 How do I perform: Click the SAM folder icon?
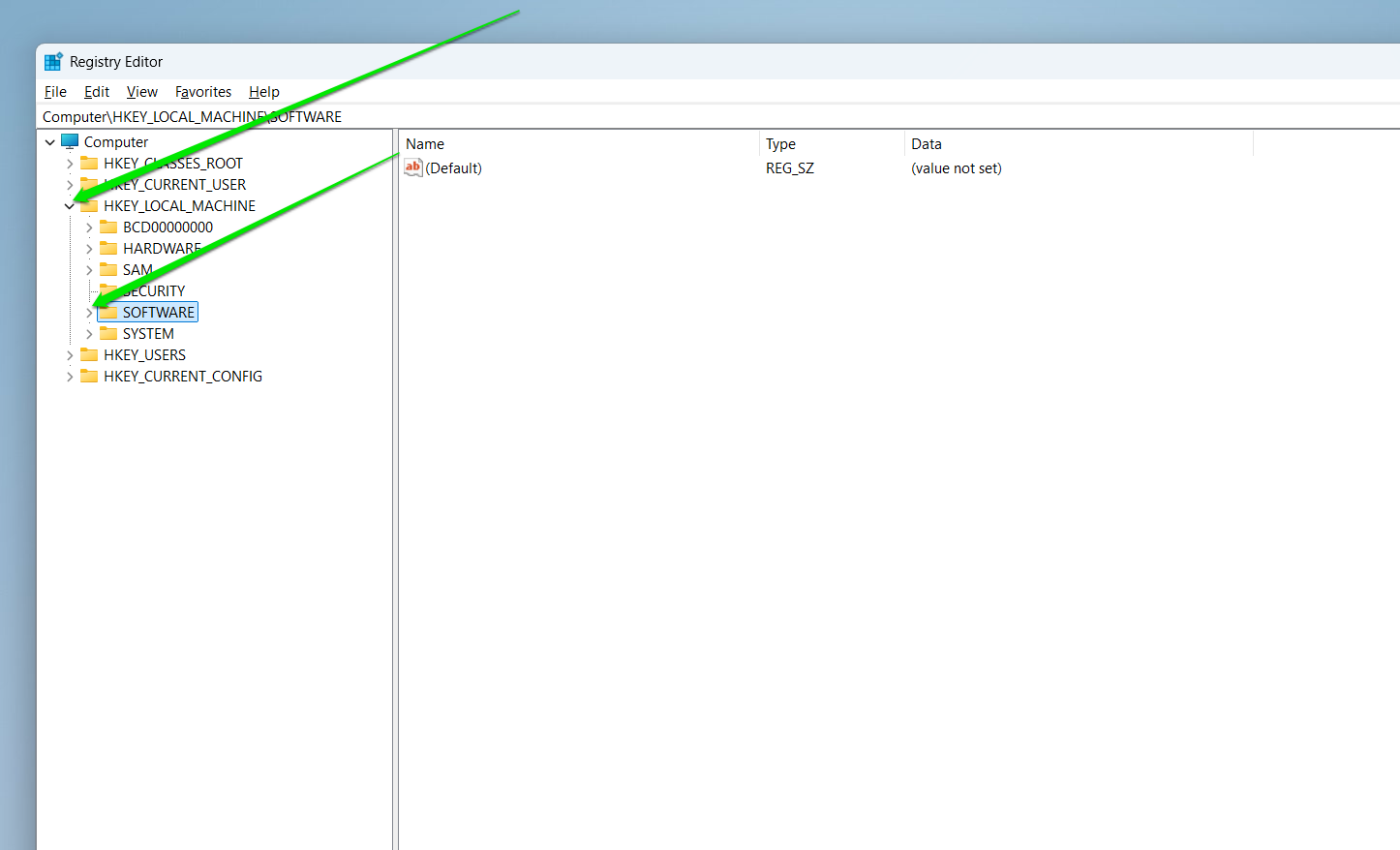(108, 269)
